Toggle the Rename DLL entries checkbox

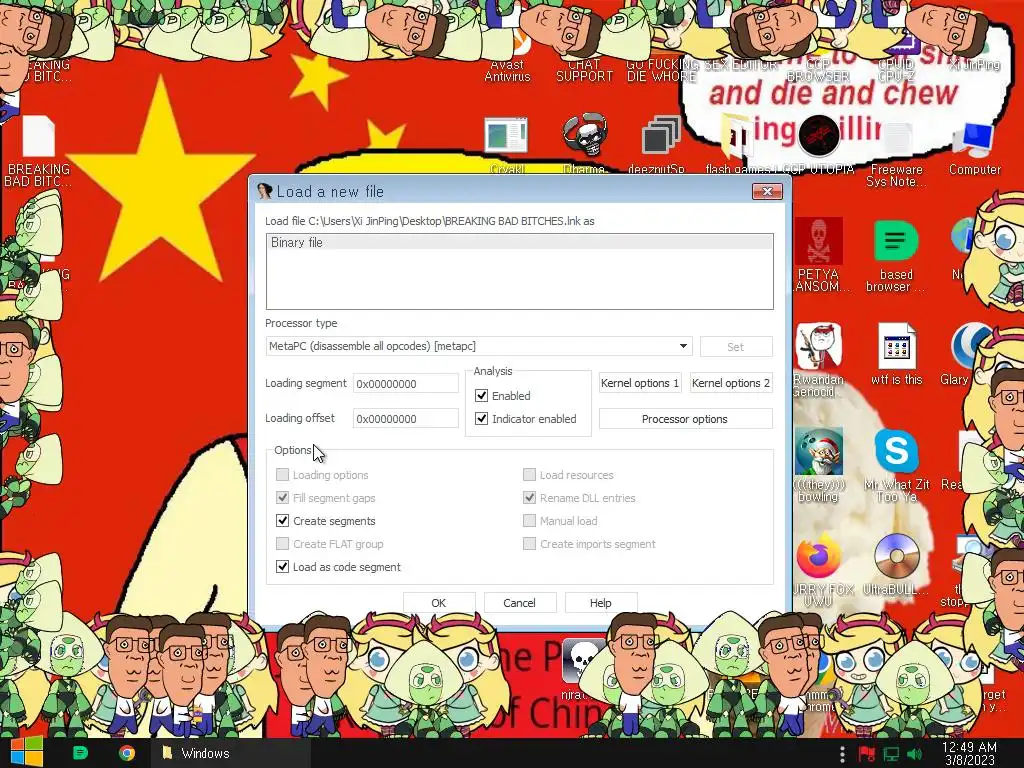(529, 498)
